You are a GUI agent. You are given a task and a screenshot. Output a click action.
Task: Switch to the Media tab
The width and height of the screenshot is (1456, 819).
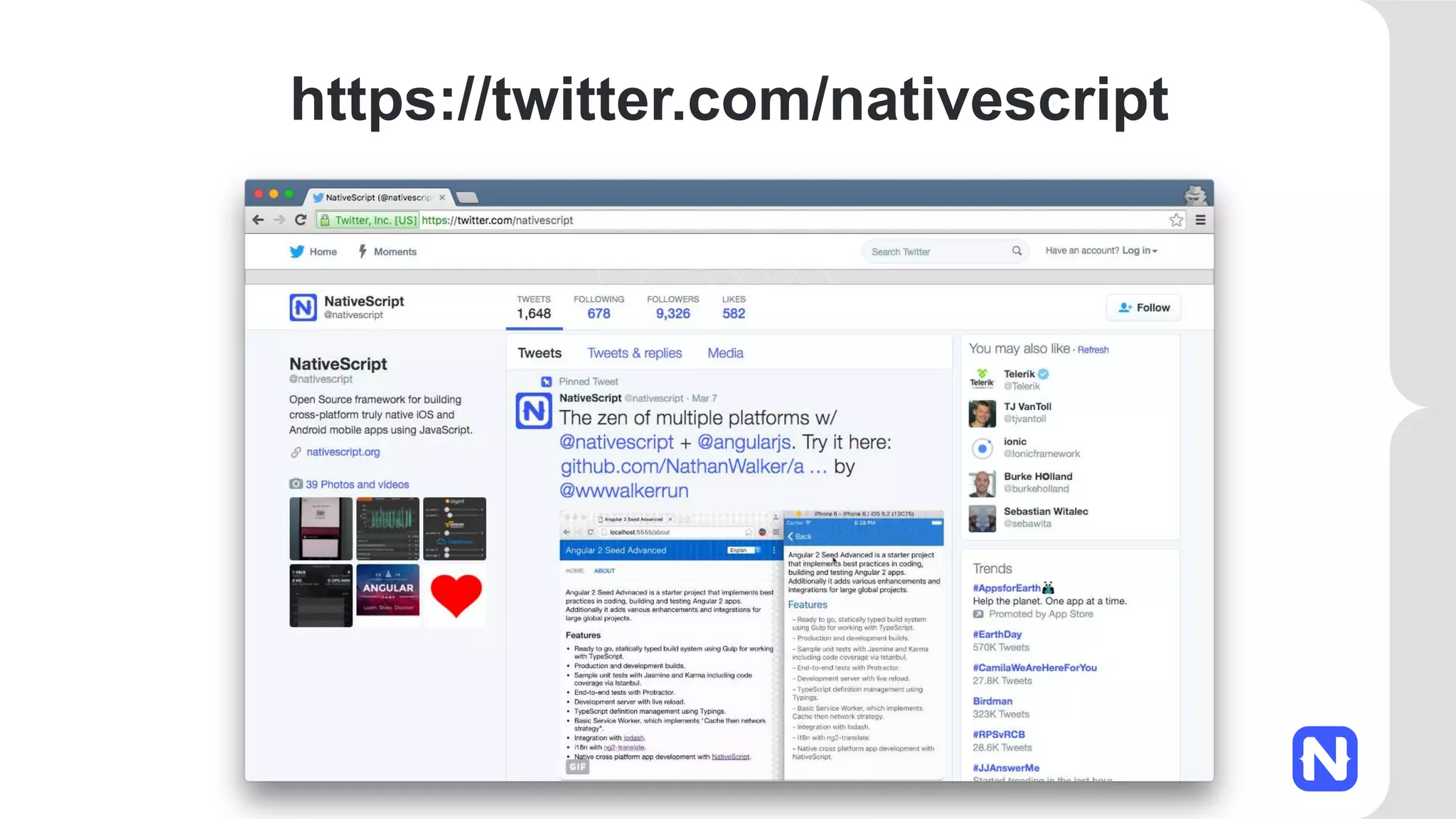pos(725,353)
